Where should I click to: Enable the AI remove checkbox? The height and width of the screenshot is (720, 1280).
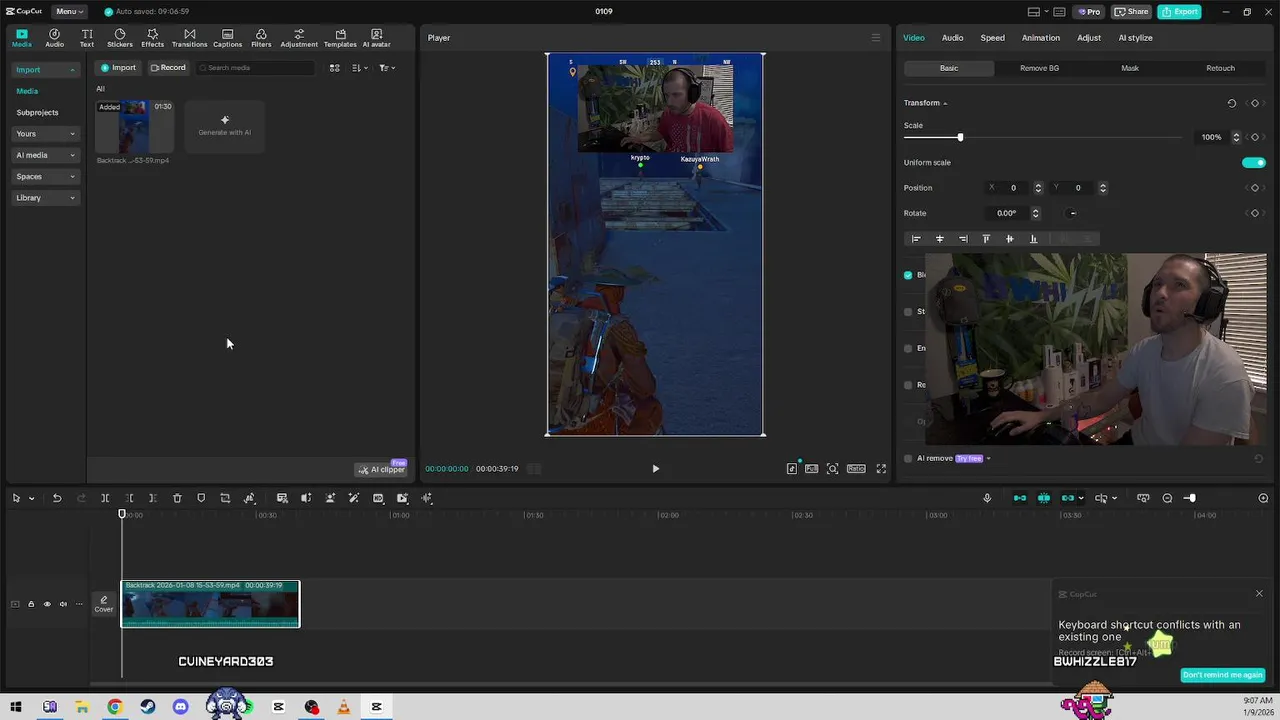tap(908, 458)
